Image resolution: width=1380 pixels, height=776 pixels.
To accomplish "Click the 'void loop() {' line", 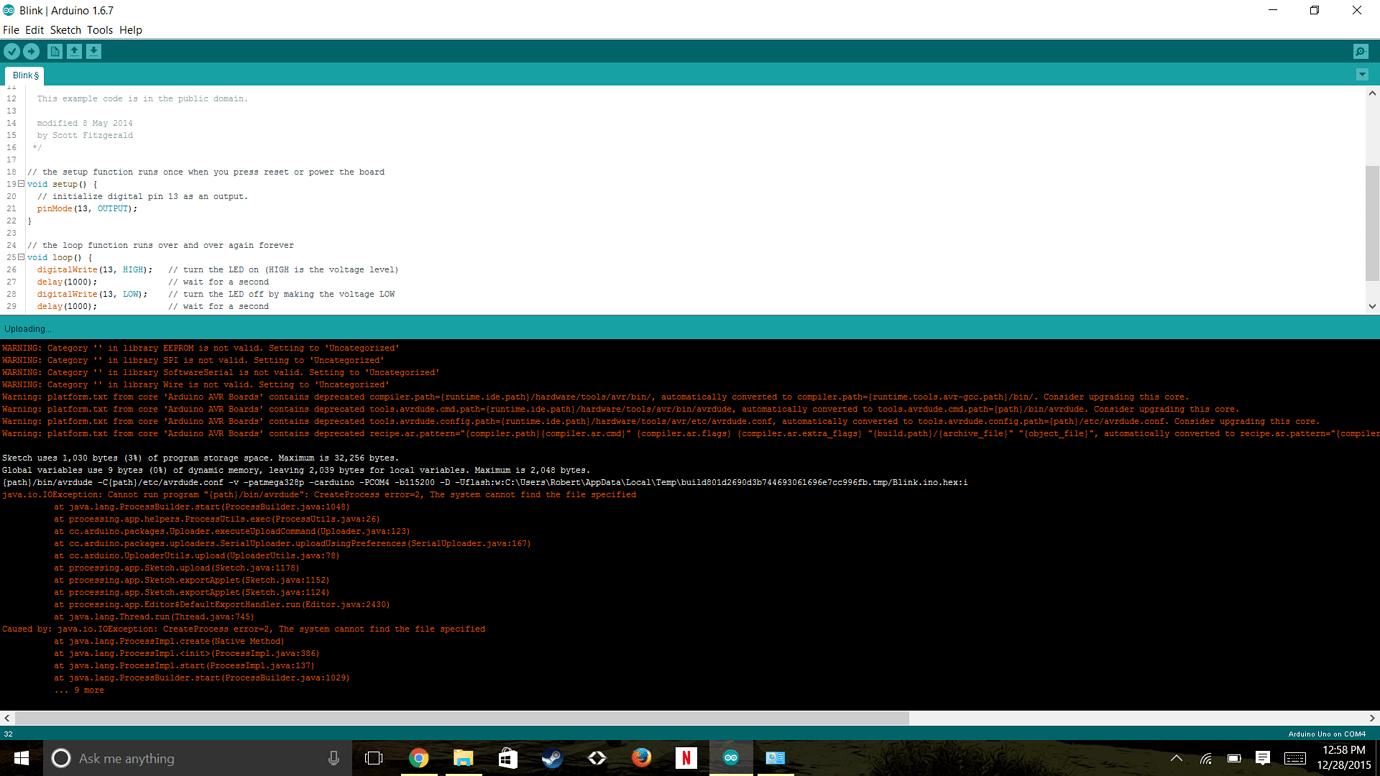I will [x=60, y=257].
